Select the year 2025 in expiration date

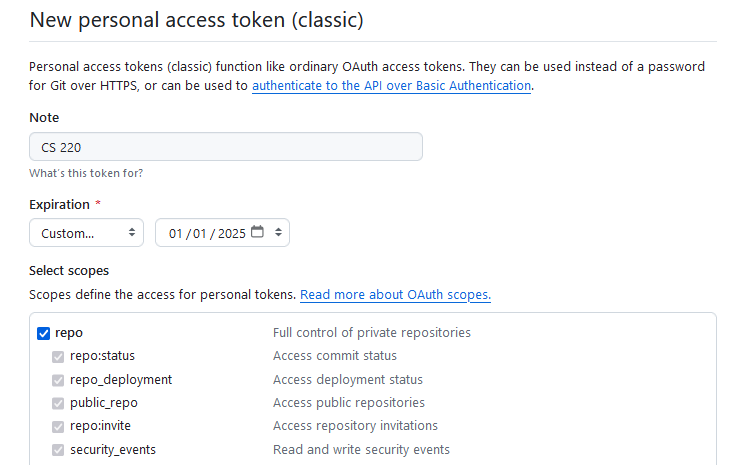tap(231, 233)
